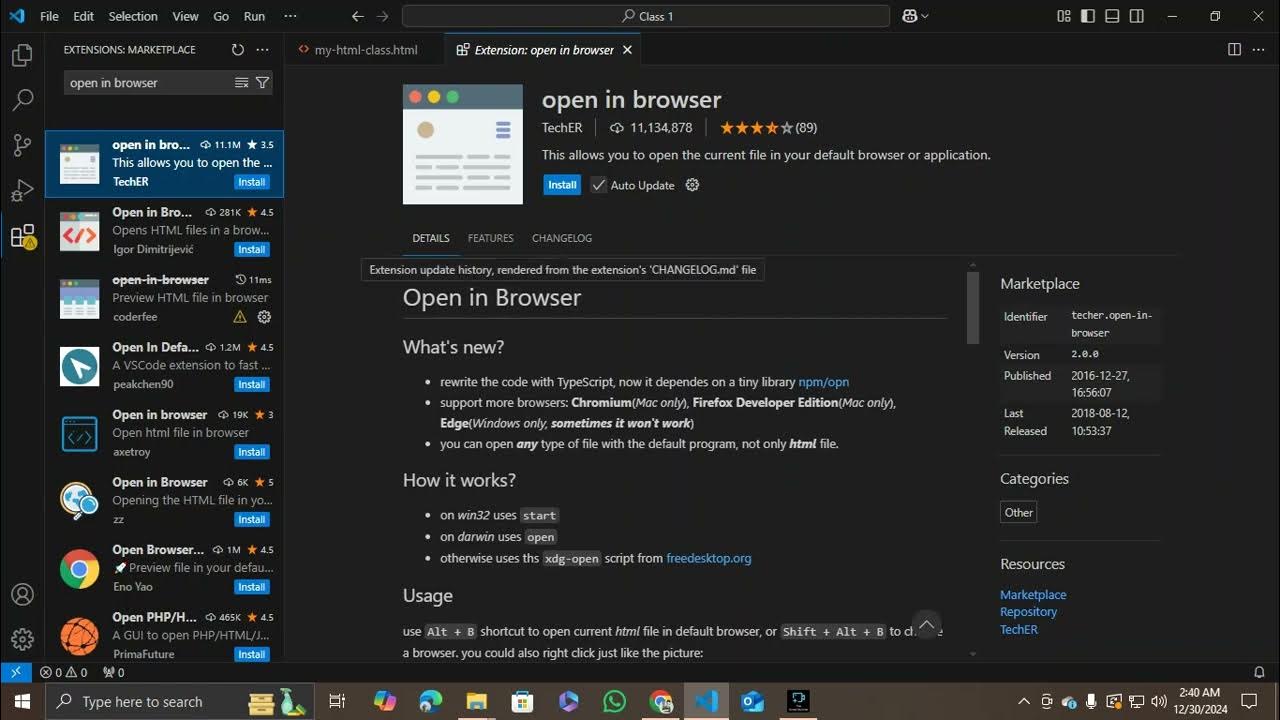Split the editor right
This screenshot has width=1280, height=720.
(x=1234, y=49)
